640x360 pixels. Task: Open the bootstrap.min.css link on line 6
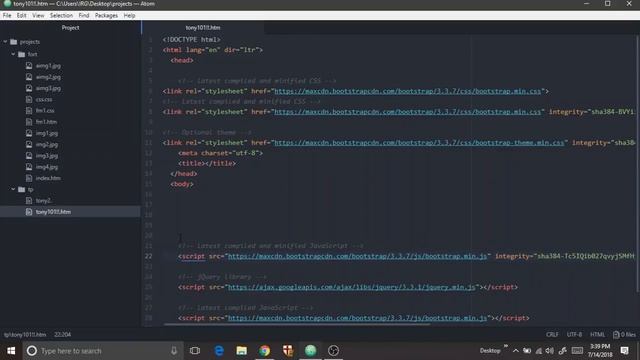(x=407, y=91)
